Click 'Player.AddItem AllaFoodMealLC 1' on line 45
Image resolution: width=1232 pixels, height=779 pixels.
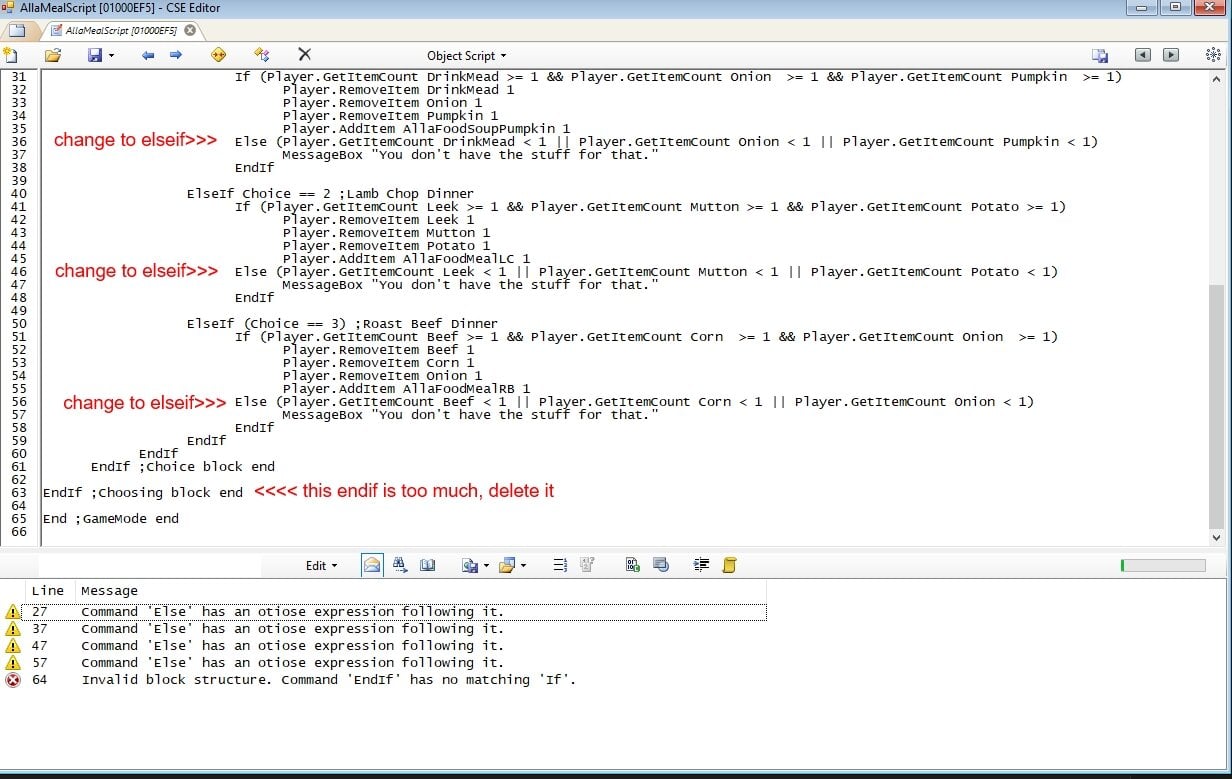(x=406, y=259)
